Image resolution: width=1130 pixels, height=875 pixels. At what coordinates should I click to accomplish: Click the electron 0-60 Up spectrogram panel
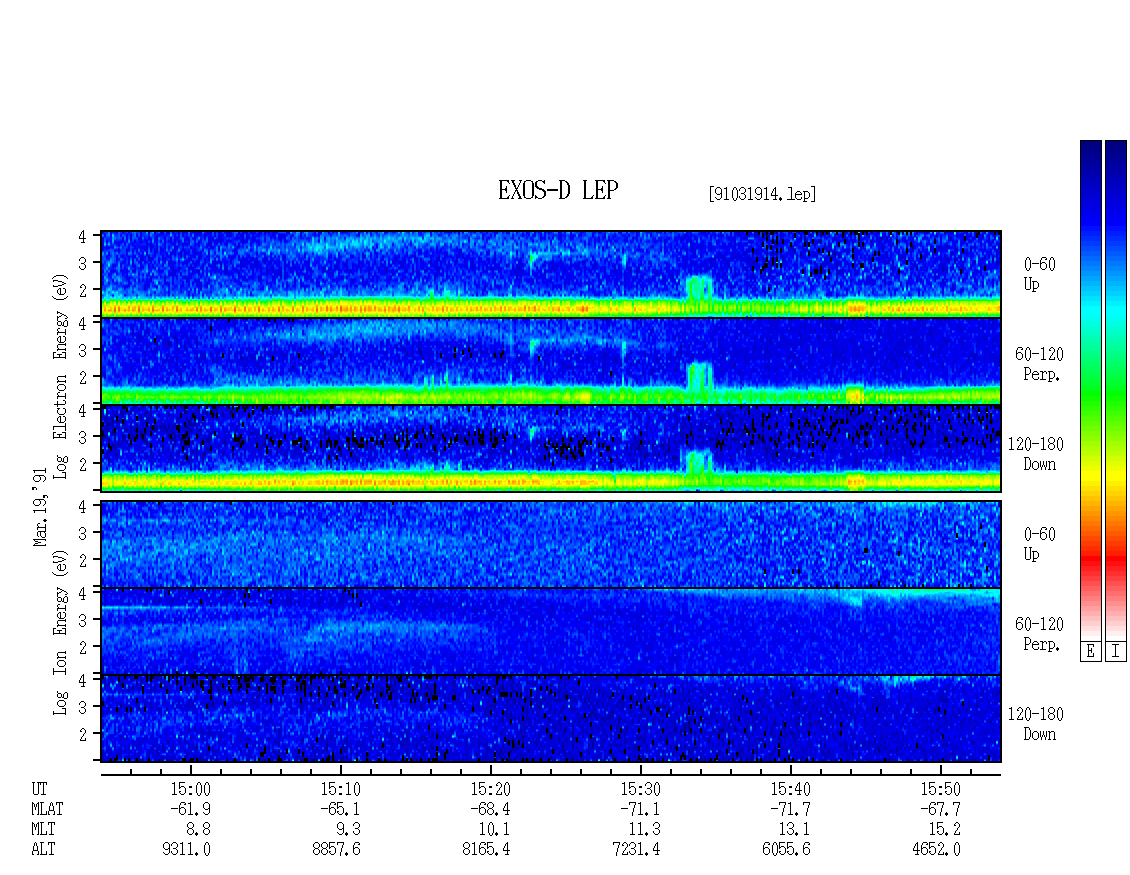click(x=551, y=274)
